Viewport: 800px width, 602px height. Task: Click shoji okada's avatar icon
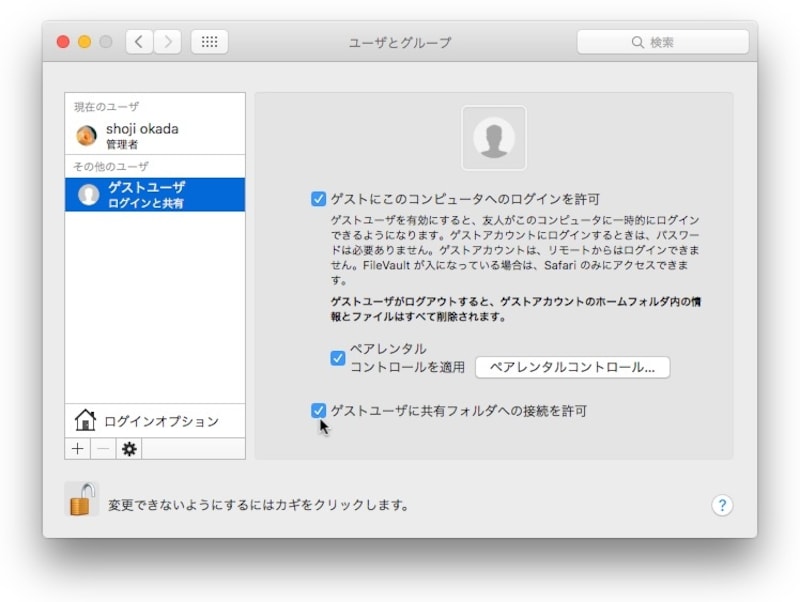pos(86,136)
